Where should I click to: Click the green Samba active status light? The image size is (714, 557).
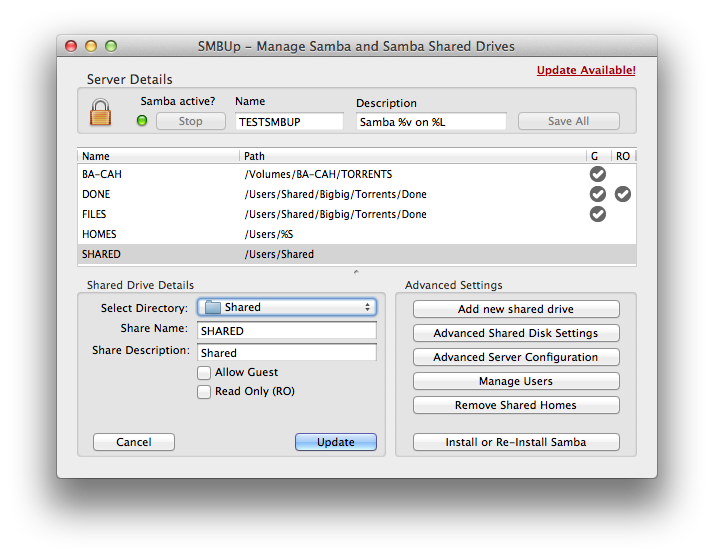click(x=142, y=121)
